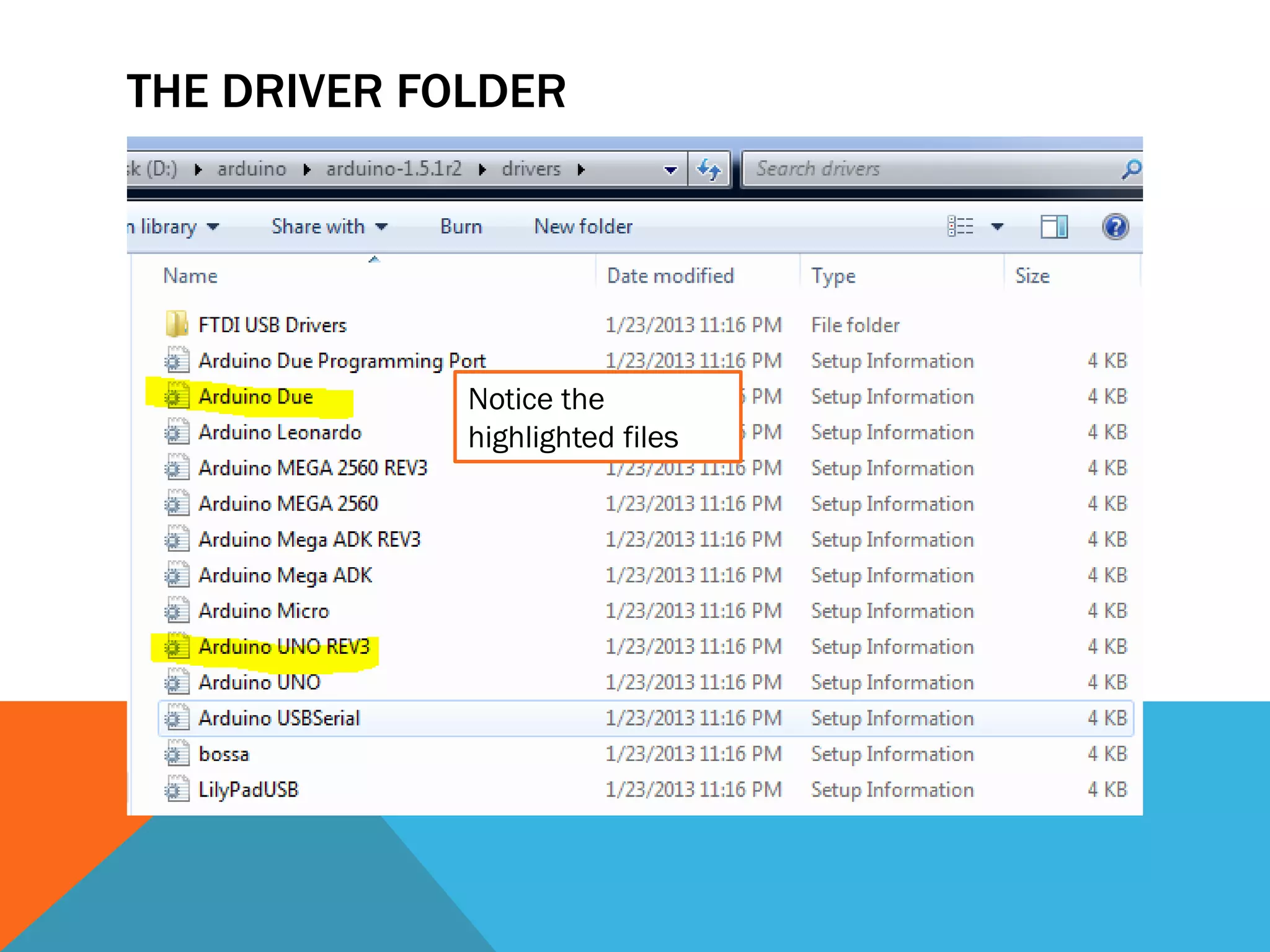Screen dimensions: 1270x952
Task: Open the Share with dropdown
Action: coord(329,227)
